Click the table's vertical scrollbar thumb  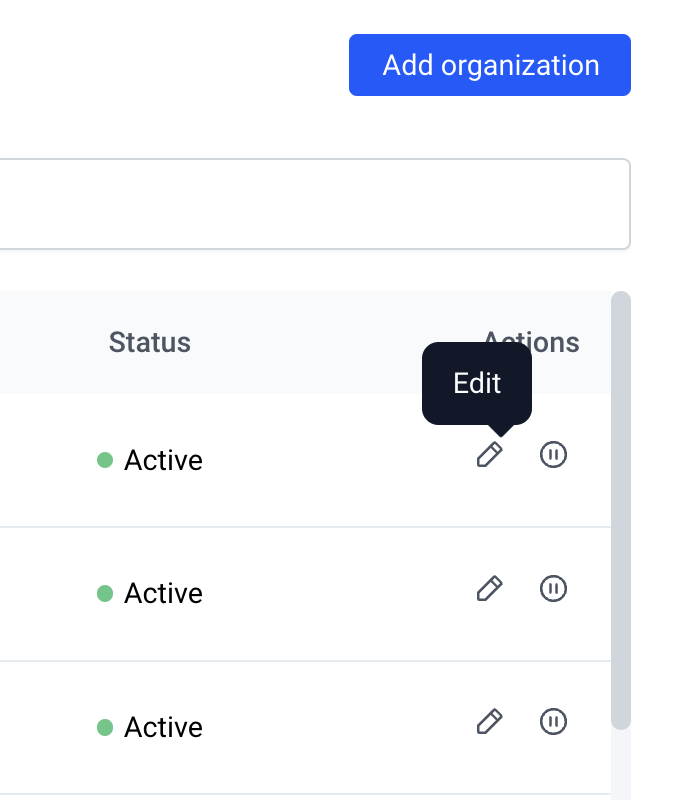(621, 510)
